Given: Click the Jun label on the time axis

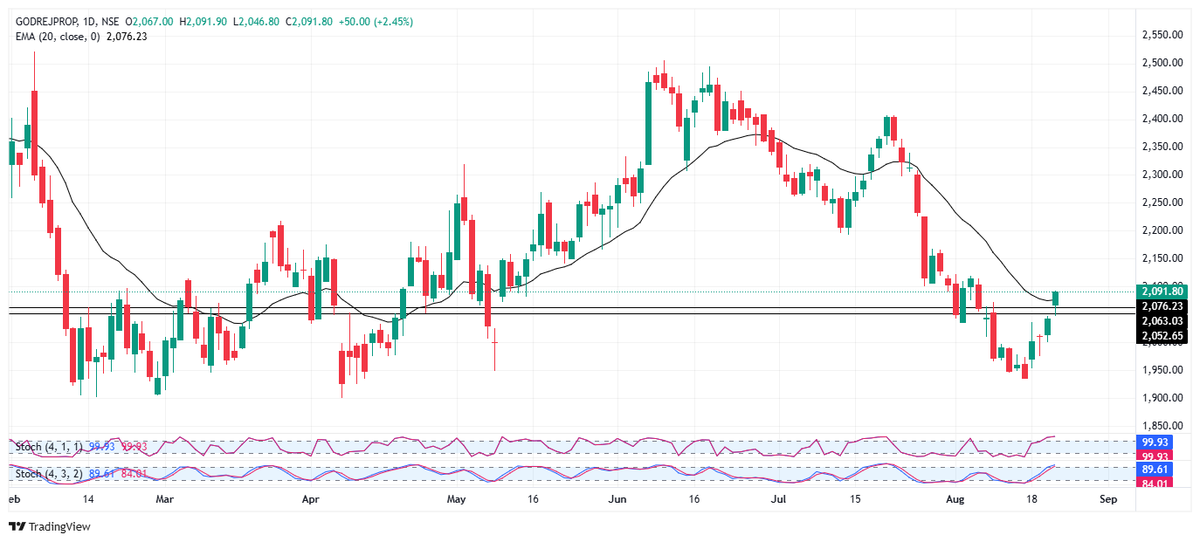Looking at the screenshot, I should click(617, 497).
